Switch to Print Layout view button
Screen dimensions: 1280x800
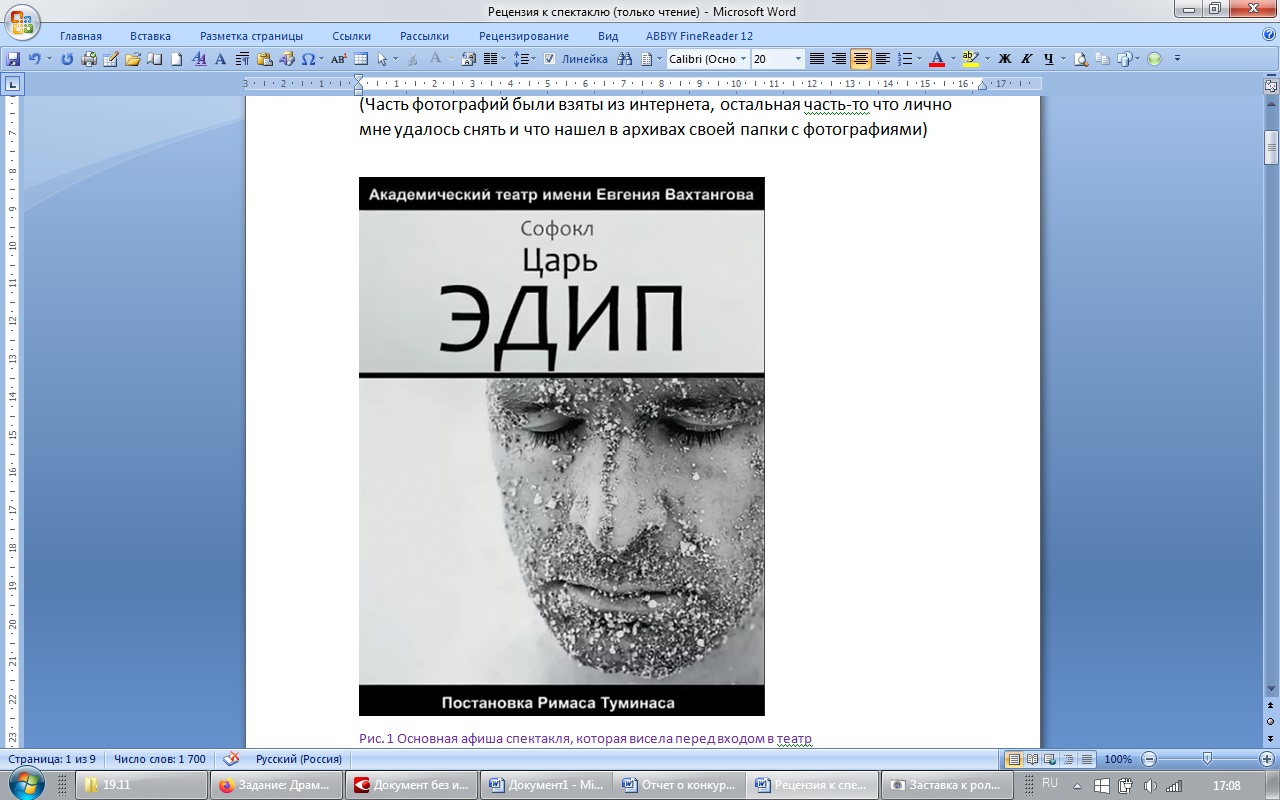point(1014,759)
